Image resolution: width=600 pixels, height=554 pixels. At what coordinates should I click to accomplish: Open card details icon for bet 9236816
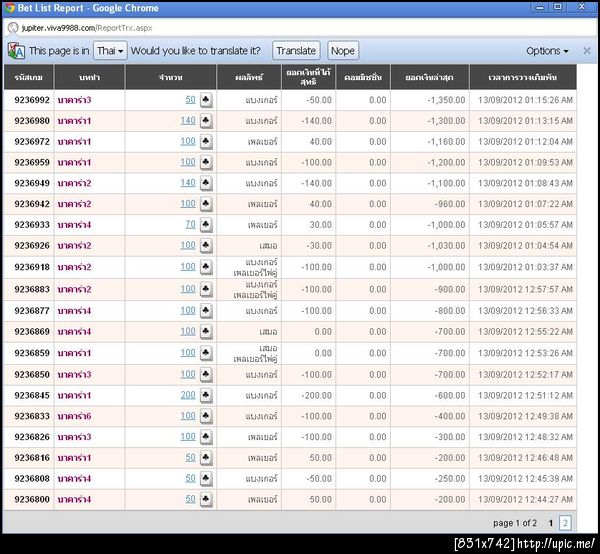click(x=206, y=458)
